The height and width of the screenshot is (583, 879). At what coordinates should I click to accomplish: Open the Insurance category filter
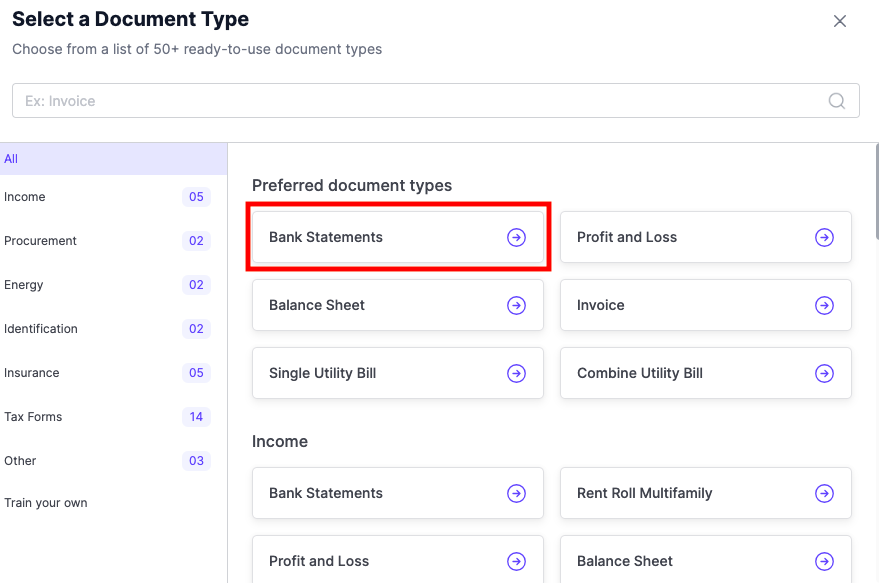(x=32, y=373)
